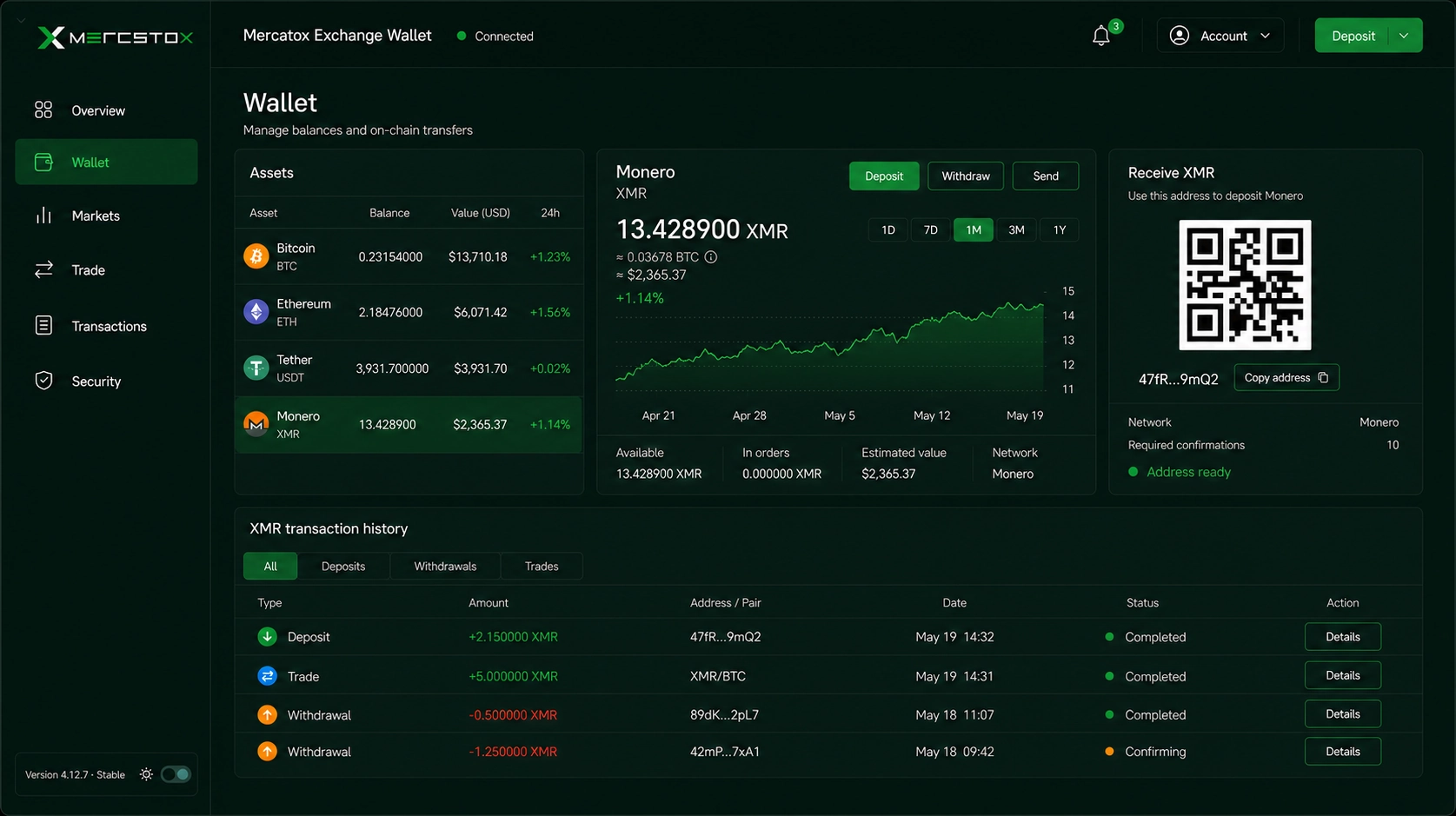Click the 42mP...7xA1 address cell
The width and height of the screenshot is (1456, 816).
[725, 752]
